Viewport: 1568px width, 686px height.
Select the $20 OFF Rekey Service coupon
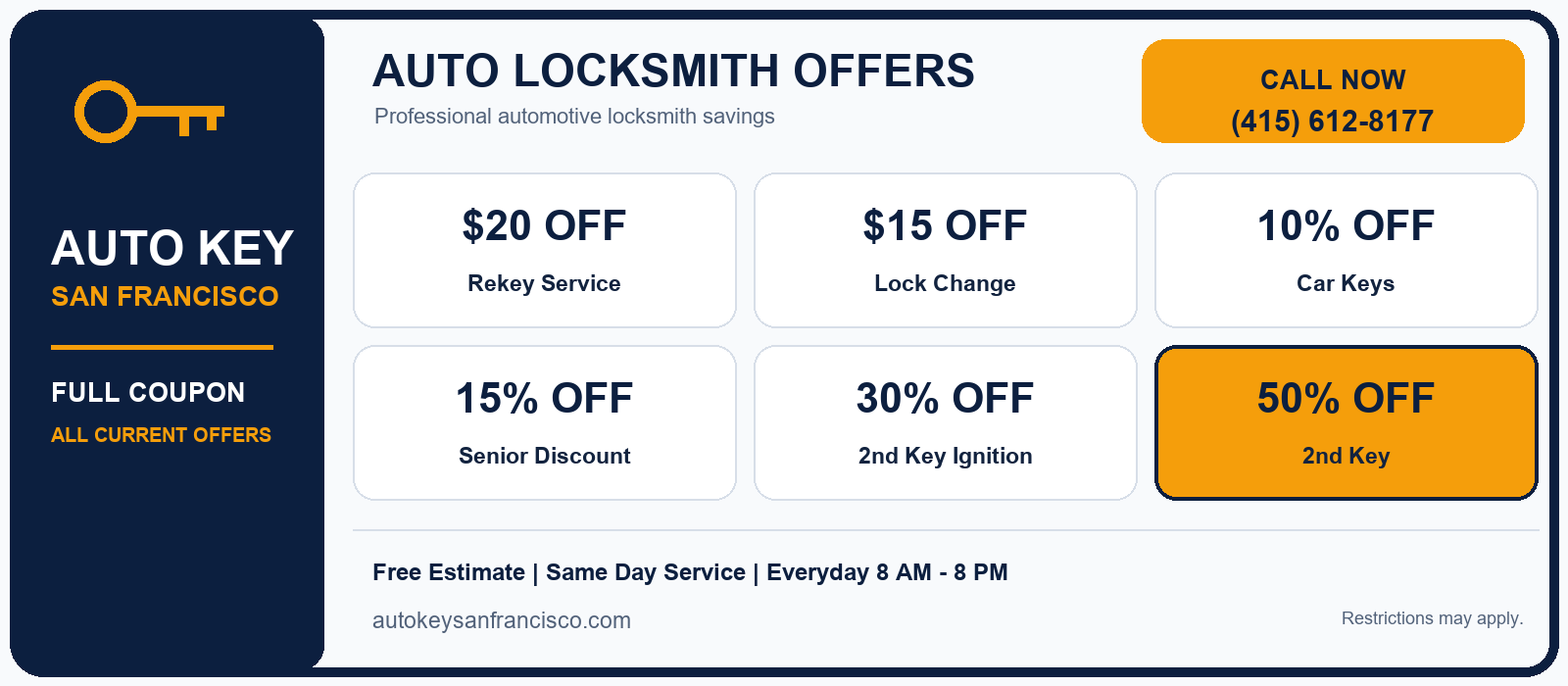pos(545,251)
